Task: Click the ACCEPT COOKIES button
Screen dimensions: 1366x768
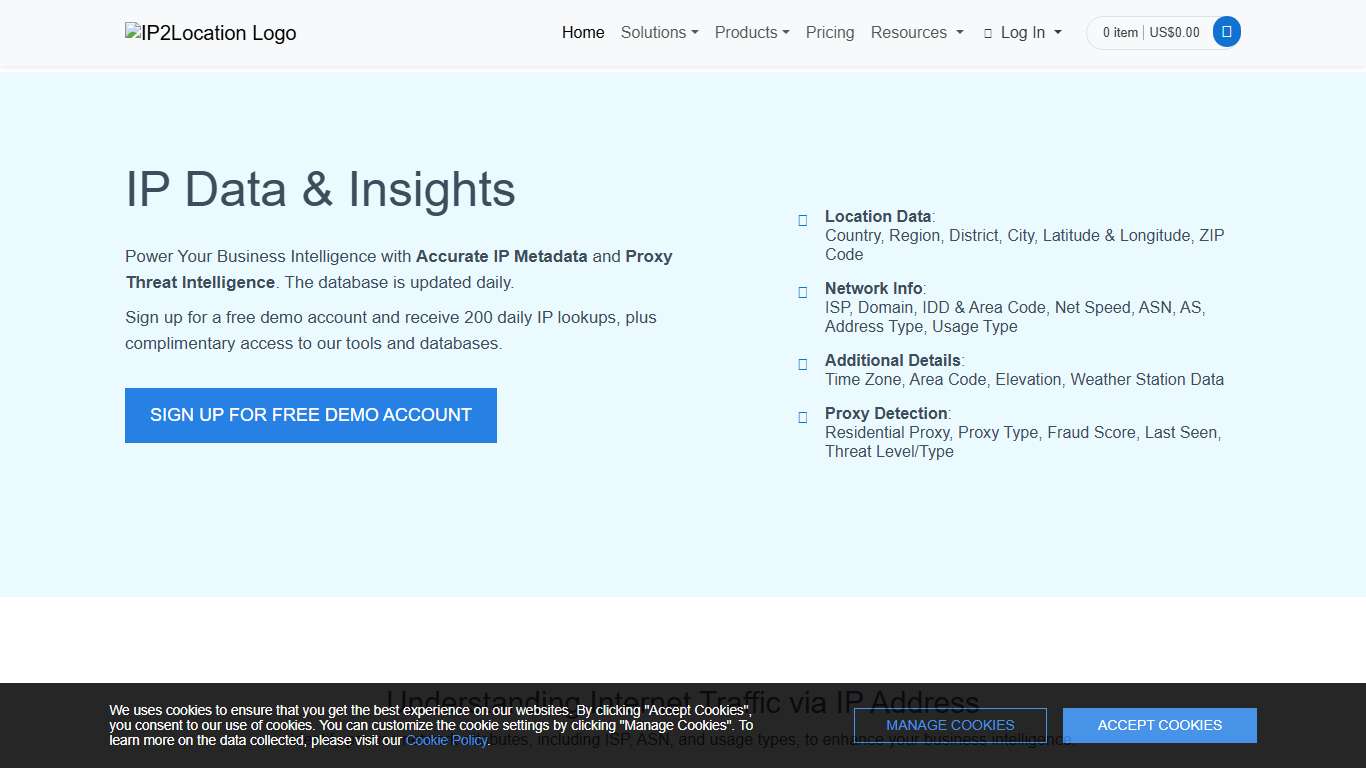Action: tap(1159, 725)
